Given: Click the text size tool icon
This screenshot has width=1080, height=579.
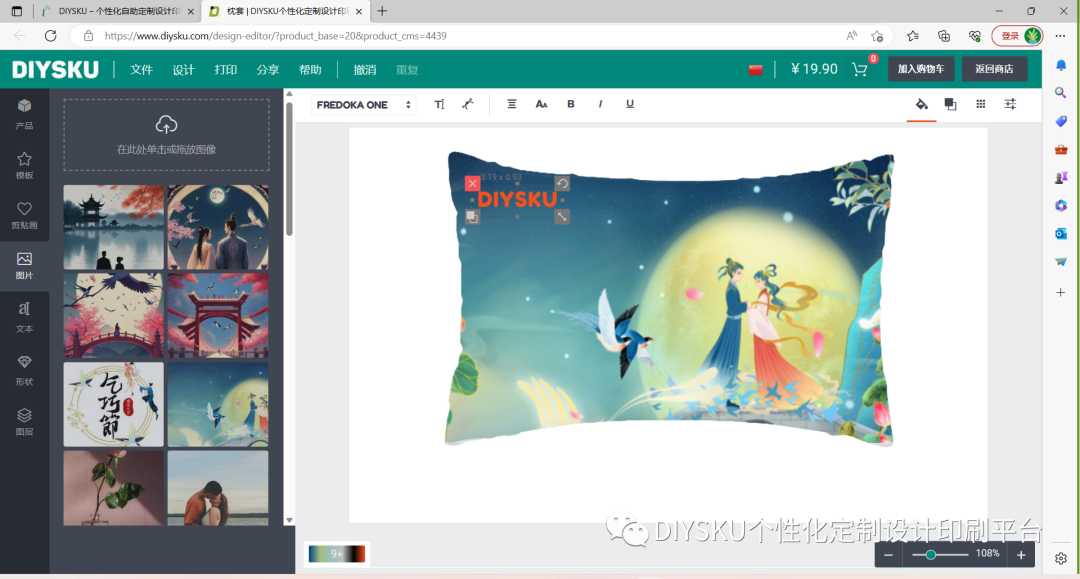Looking at the screenshot, I should 439,105.
